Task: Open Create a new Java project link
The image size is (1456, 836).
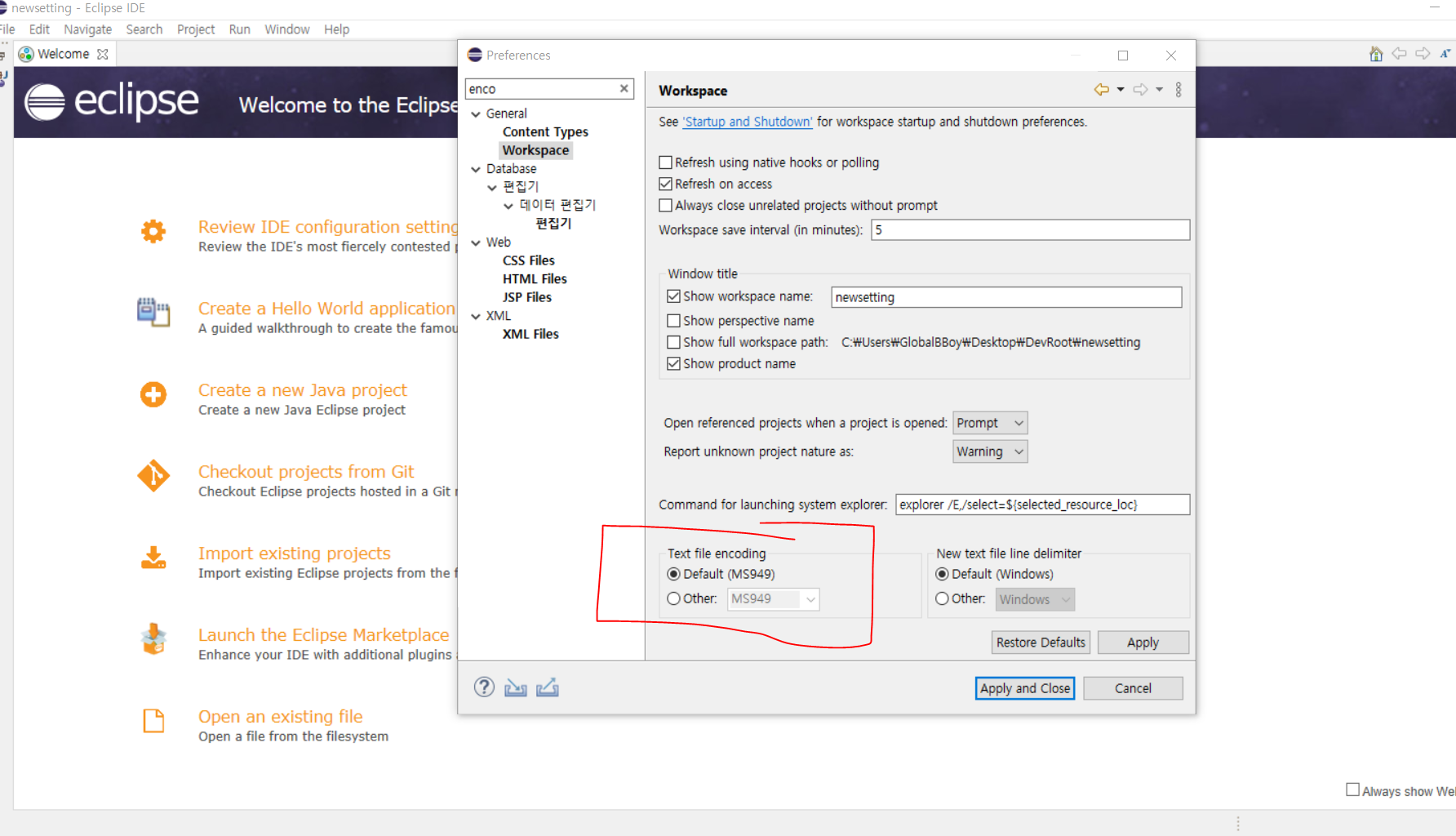Action: 303,390
